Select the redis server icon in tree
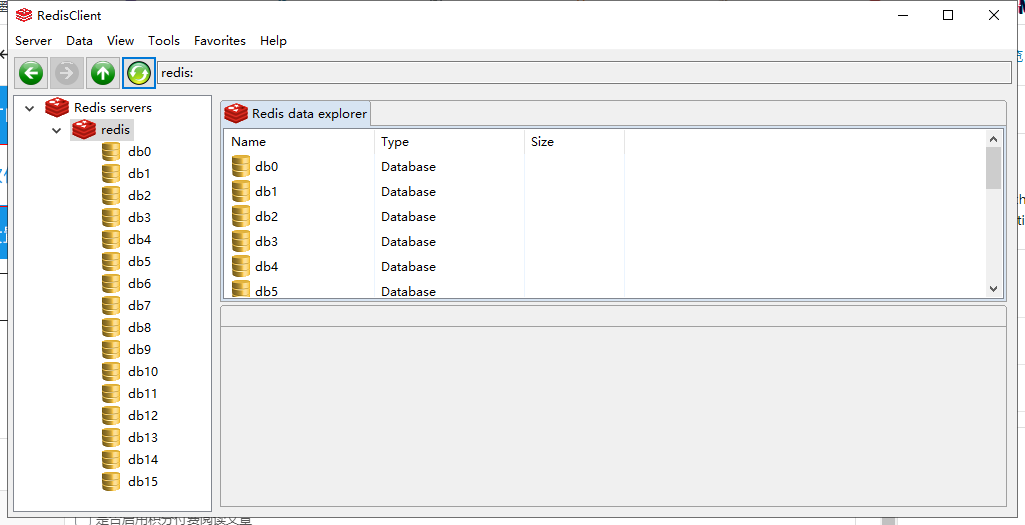Image resolution: width=1025 pixels, height=525 pixels. pyautogui.click(x=84, y=130)
